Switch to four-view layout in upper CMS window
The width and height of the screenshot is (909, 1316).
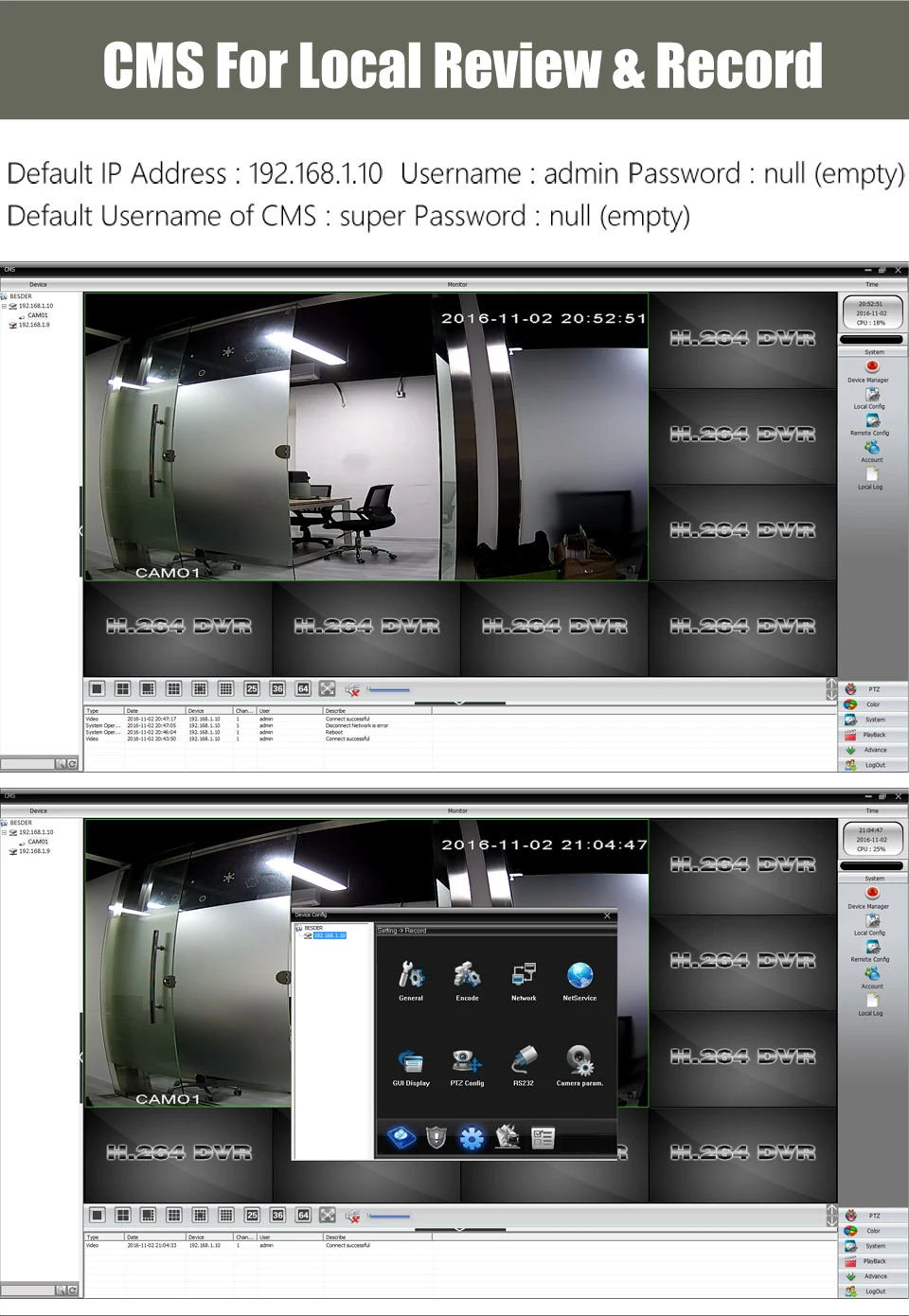coord(122,688)
